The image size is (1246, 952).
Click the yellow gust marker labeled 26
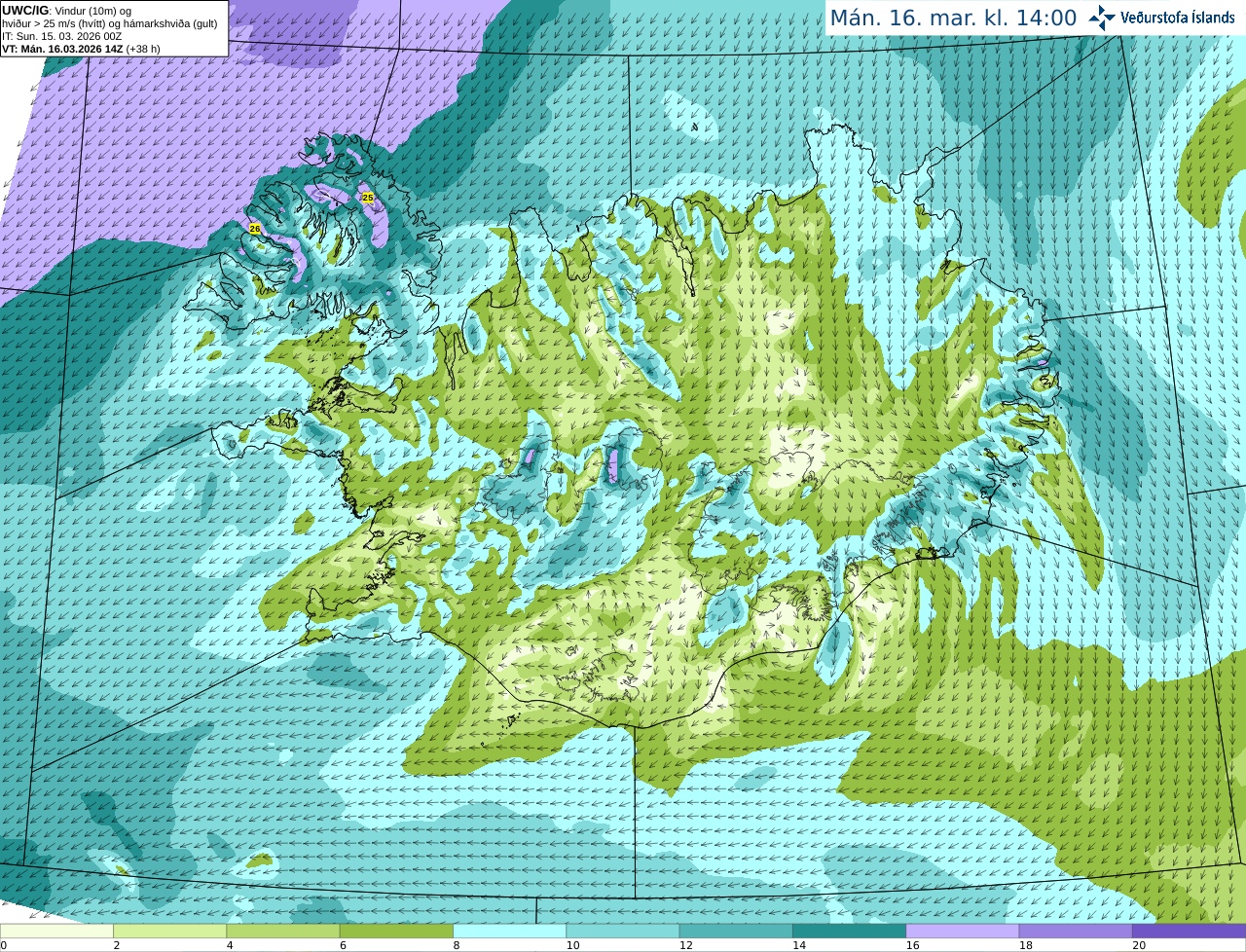tap(255, 229)
